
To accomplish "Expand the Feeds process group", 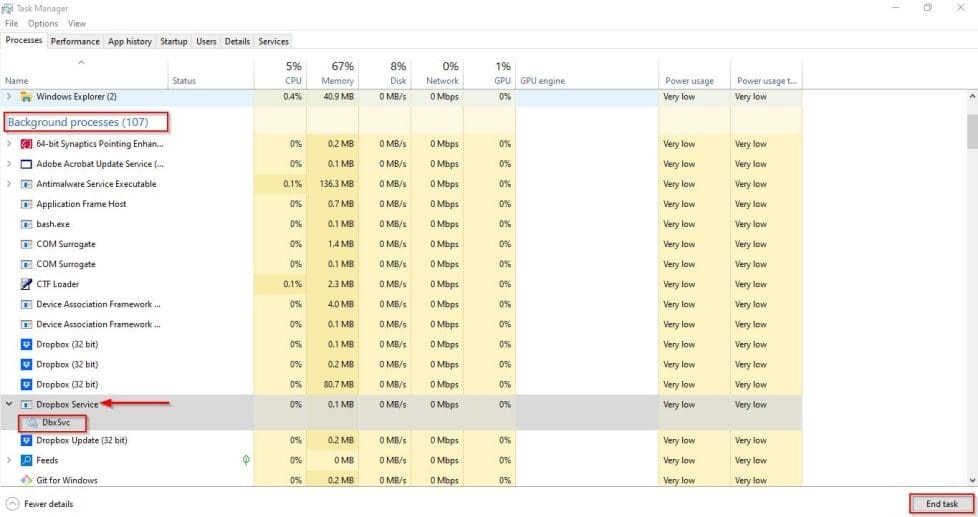I will coord(10,460).
